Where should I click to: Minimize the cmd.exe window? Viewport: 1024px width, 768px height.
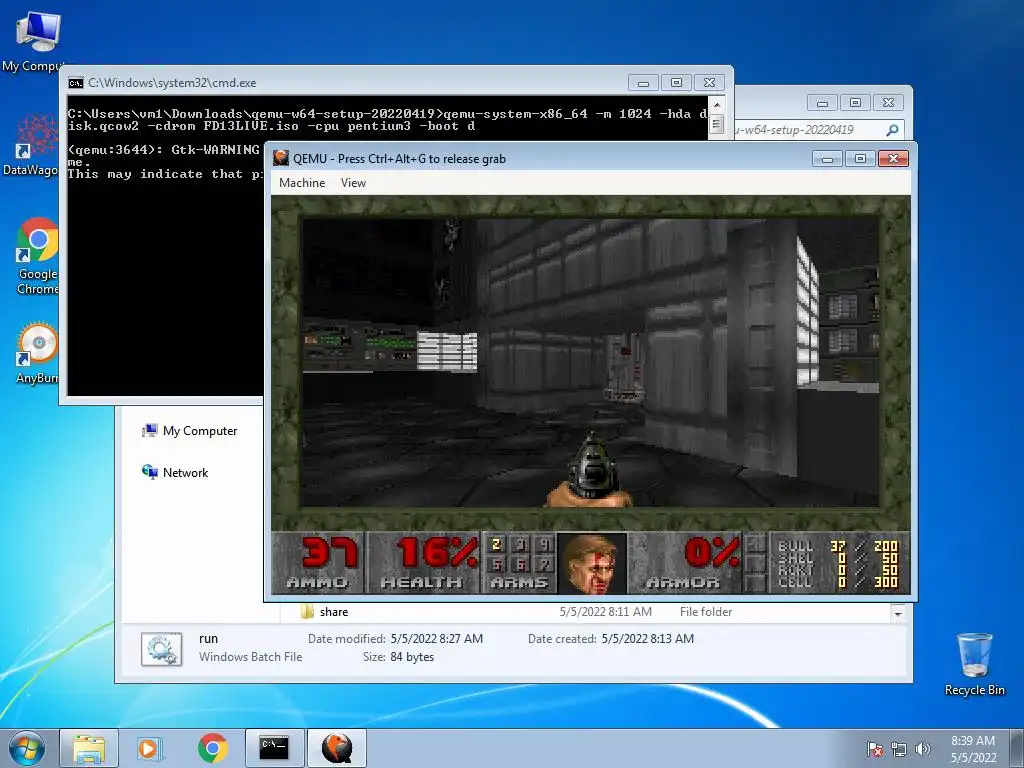point(643,83)
